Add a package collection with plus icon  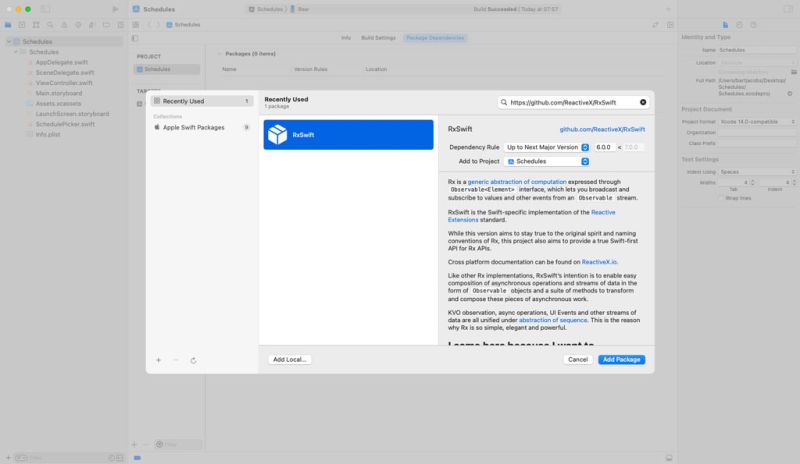pyautogui.click(x=159, y=360)
